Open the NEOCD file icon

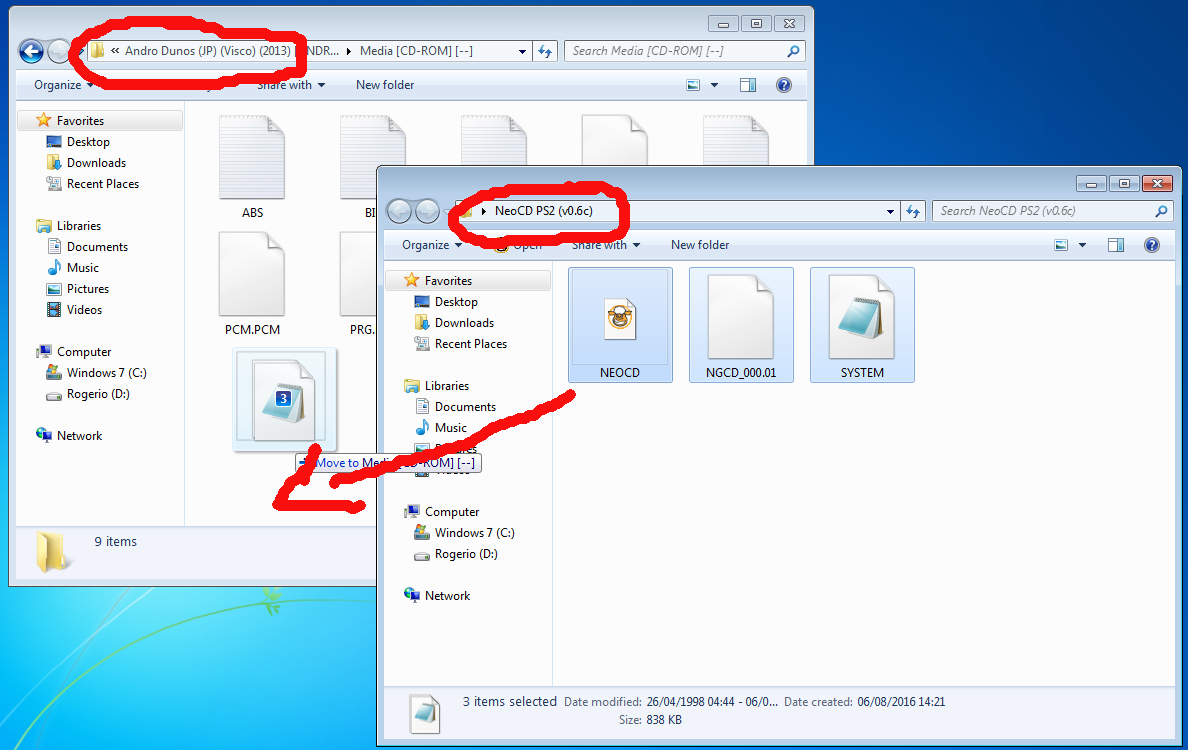[x=619, y=320]
